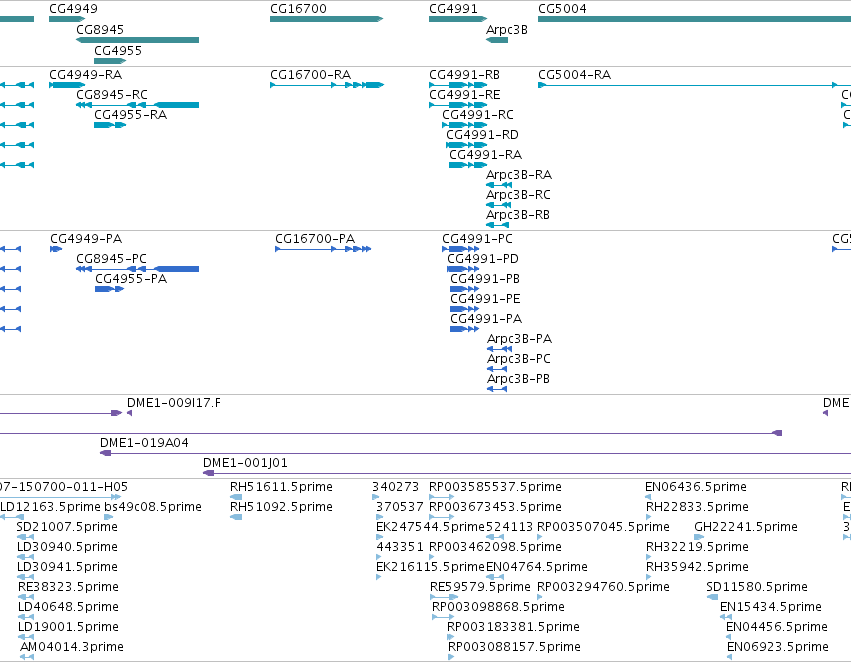851x662 pixels.
Task: Select transcript label CG4949-RA
Action: pos(86,75)
